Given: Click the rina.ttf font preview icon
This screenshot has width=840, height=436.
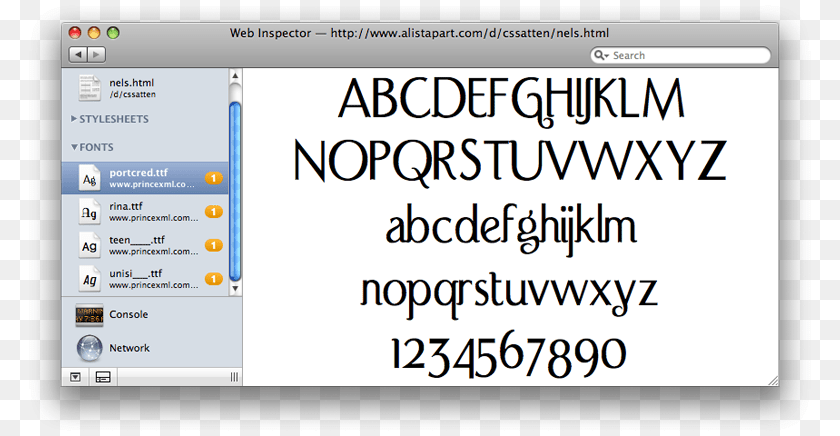Looking at the screenshot, I should click(x=89, y=212).
